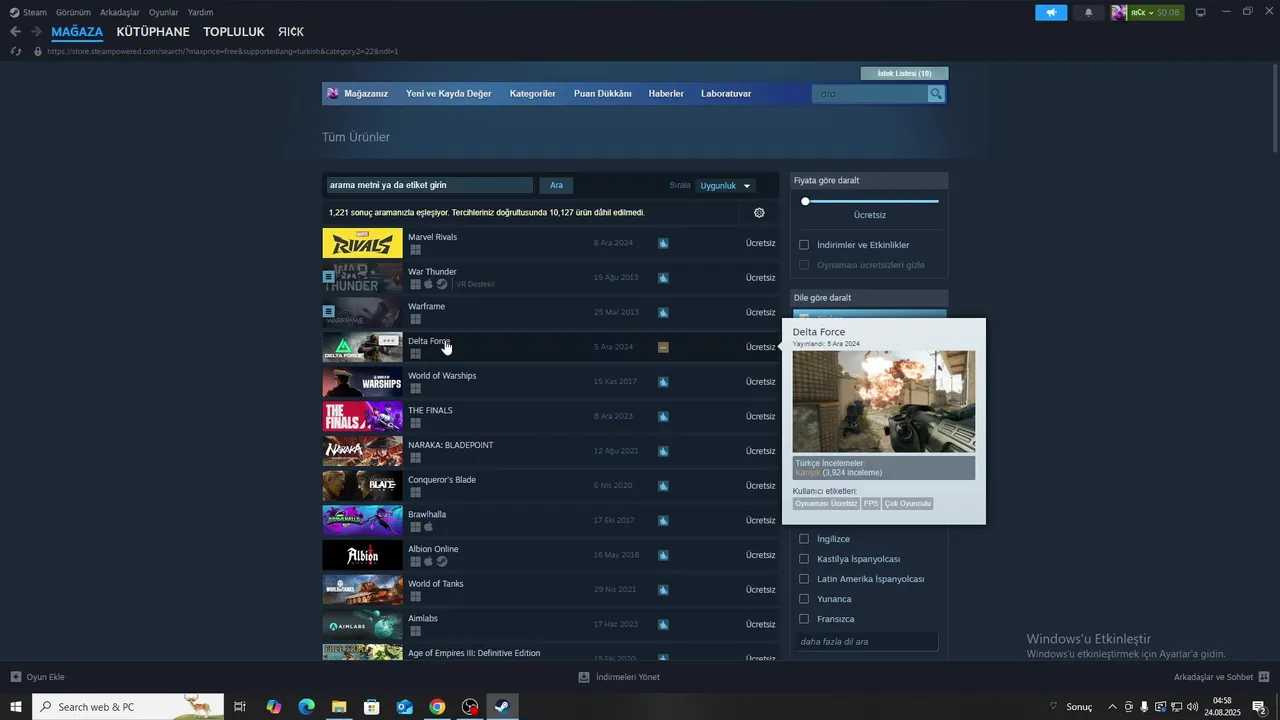The image size is (1280, 720).
Task: Click Aimlabs wishlist icon
Action: (x=663, y=624)
